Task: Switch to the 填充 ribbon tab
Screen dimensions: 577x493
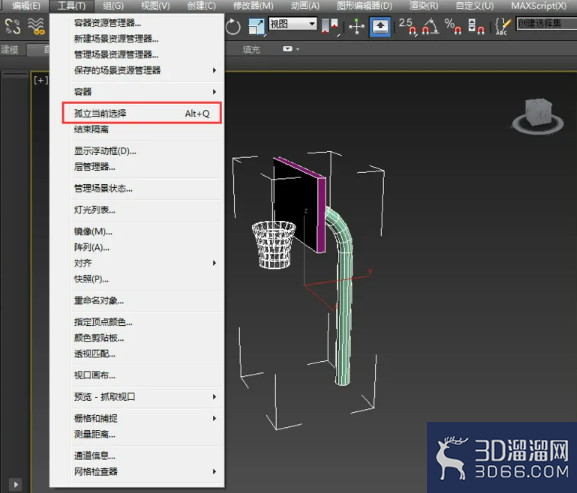Action: 251,49
